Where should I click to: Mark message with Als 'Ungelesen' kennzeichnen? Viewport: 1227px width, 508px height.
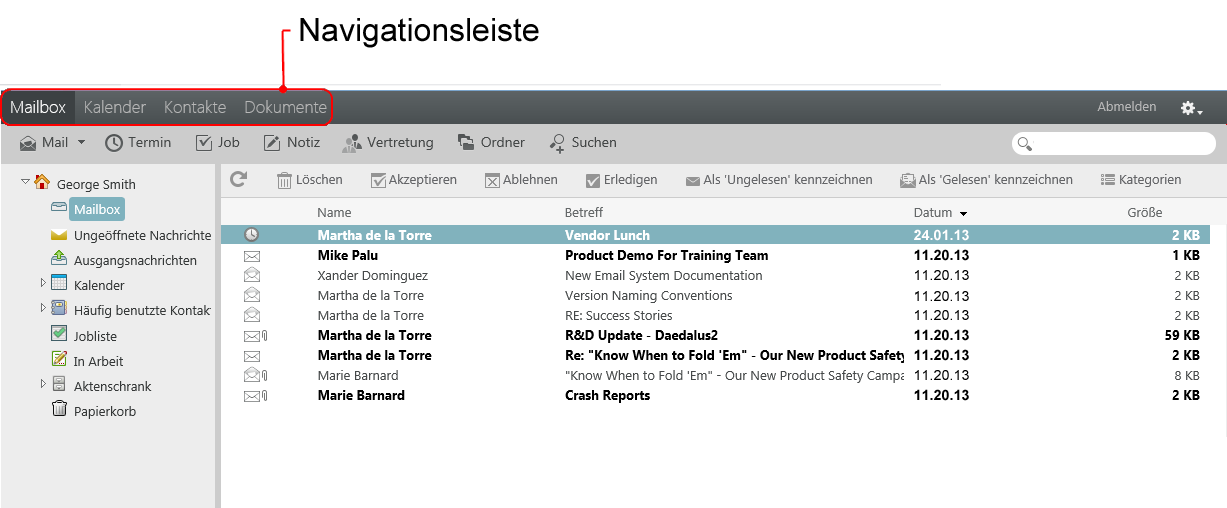pyautogui.click(x=778, y=180)
